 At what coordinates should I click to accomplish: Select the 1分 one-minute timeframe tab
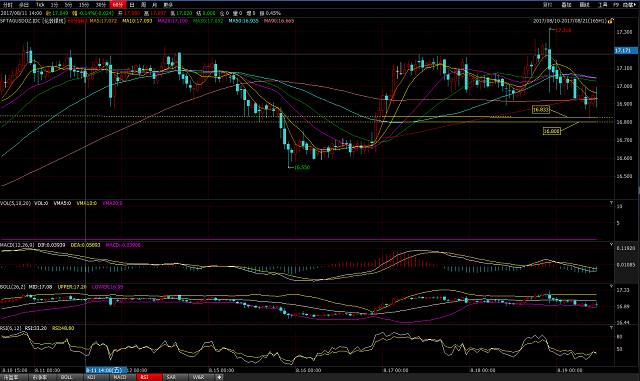[x=54, y=4]
